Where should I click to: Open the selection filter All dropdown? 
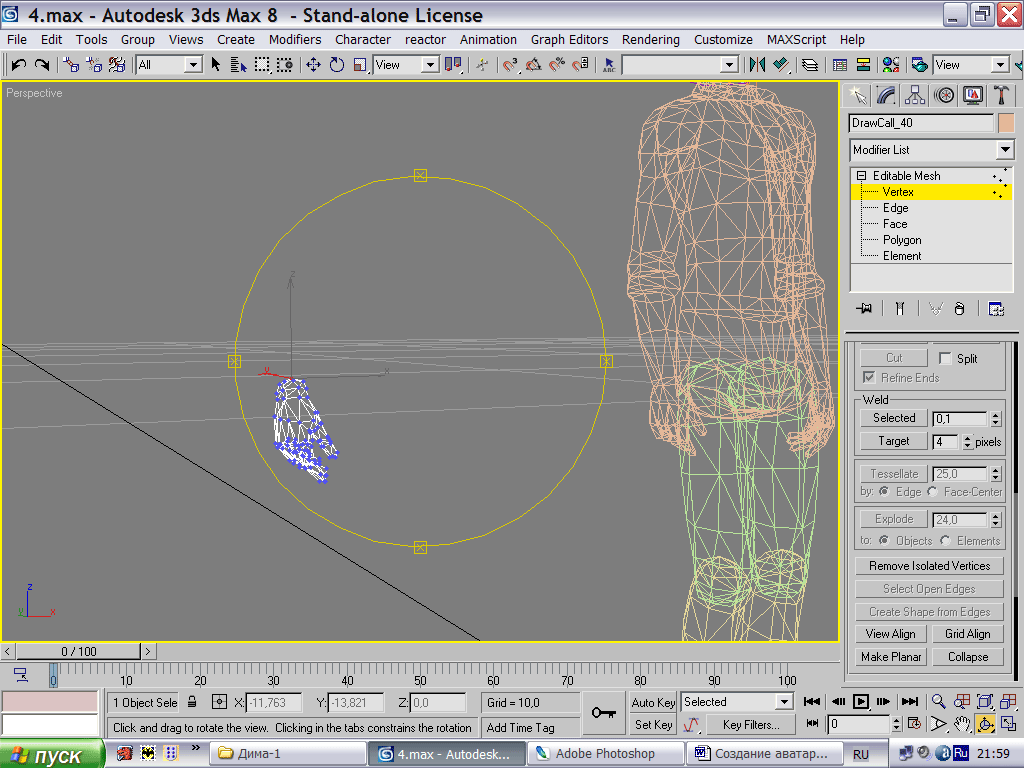click(x=193, y=65)
